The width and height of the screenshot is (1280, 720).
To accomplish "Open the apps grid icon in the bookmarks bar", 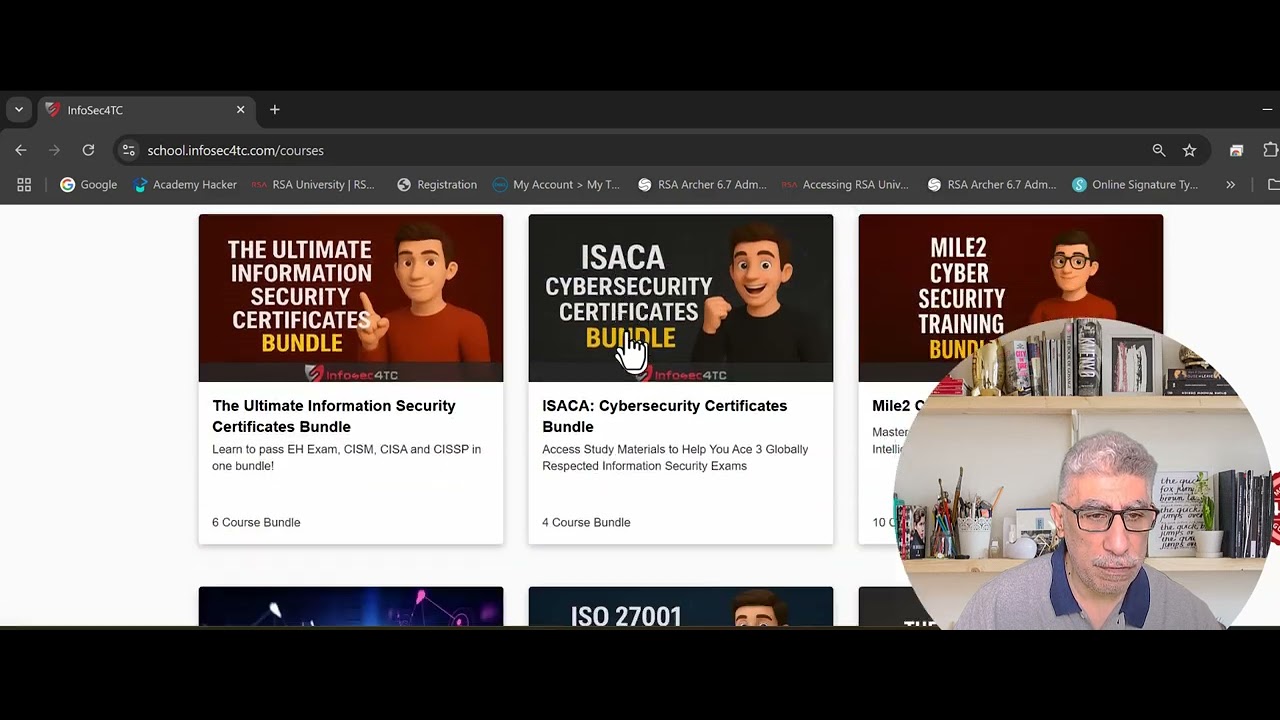I will [24, 184].
